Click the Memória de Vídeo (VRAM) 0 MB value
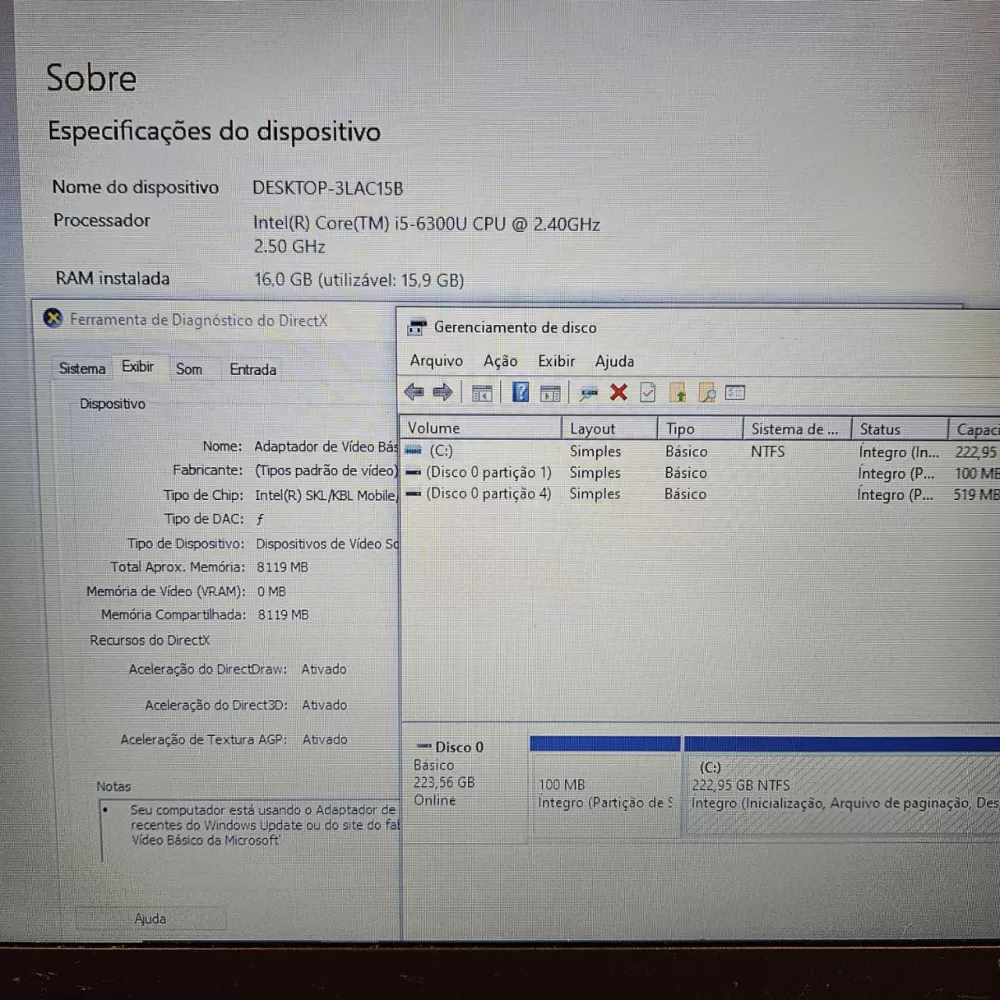This screenshot has height=1000, width=1000. click(x=271, y=591)
